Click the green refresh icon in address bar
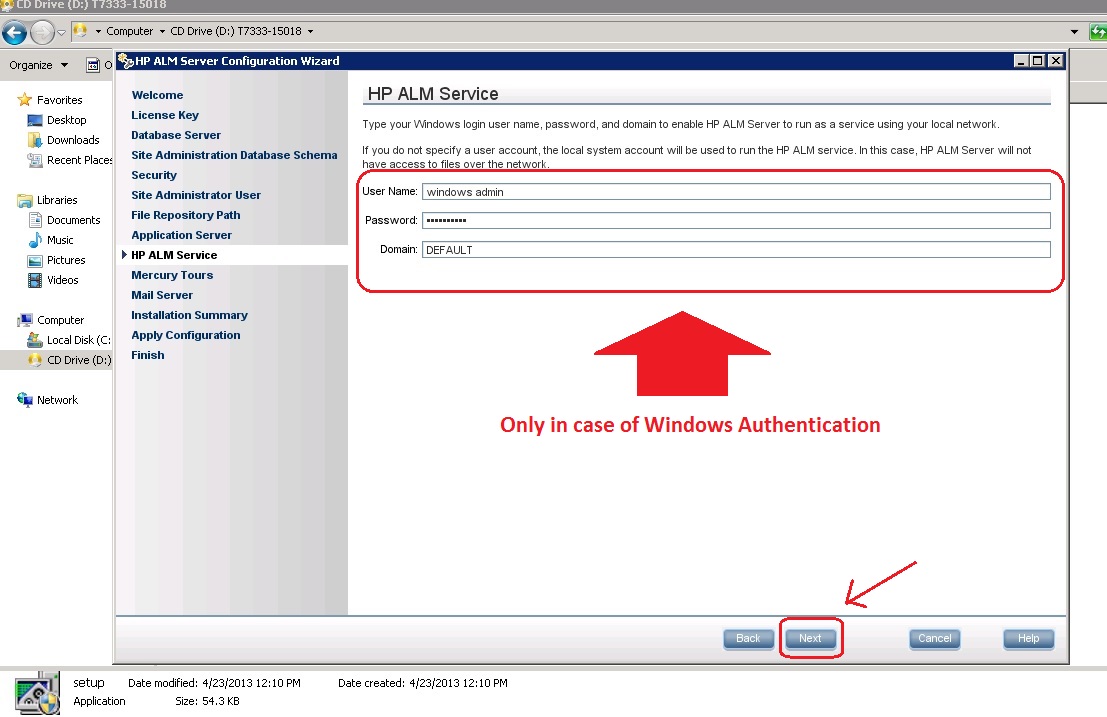The height and width of the screenshot is (717, 1107). 1098,32
